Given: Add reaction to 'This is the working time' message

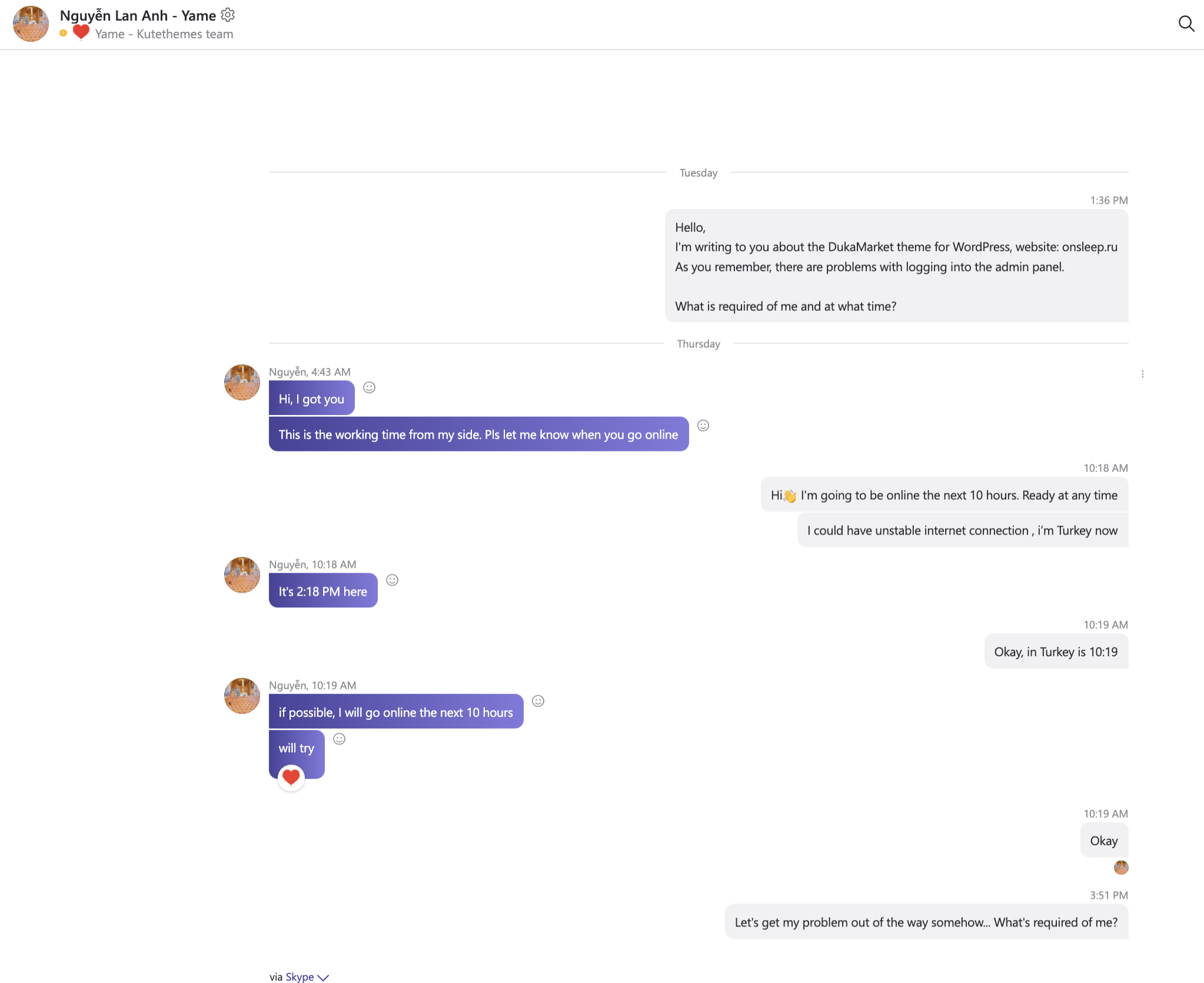Looking at the screenshot, I should pos(703,426).
